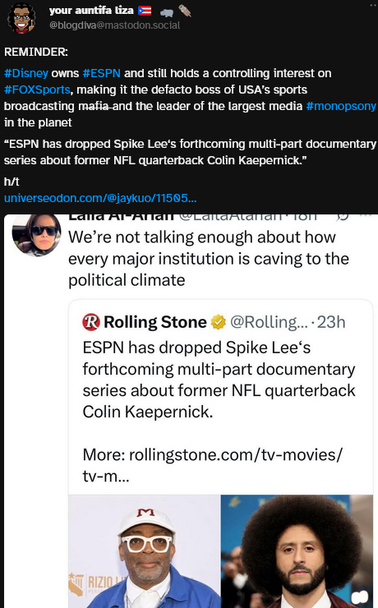This screenshot has width=378, height=608.
Task: Click the Puerto Rico flag emoji
Action: point(145,11)
